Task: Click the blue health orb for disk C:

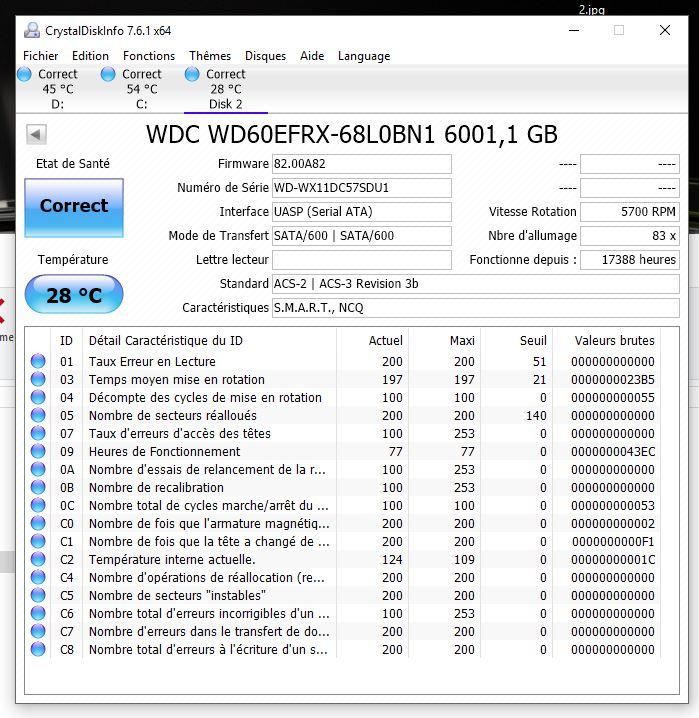Action: (108, 74)
